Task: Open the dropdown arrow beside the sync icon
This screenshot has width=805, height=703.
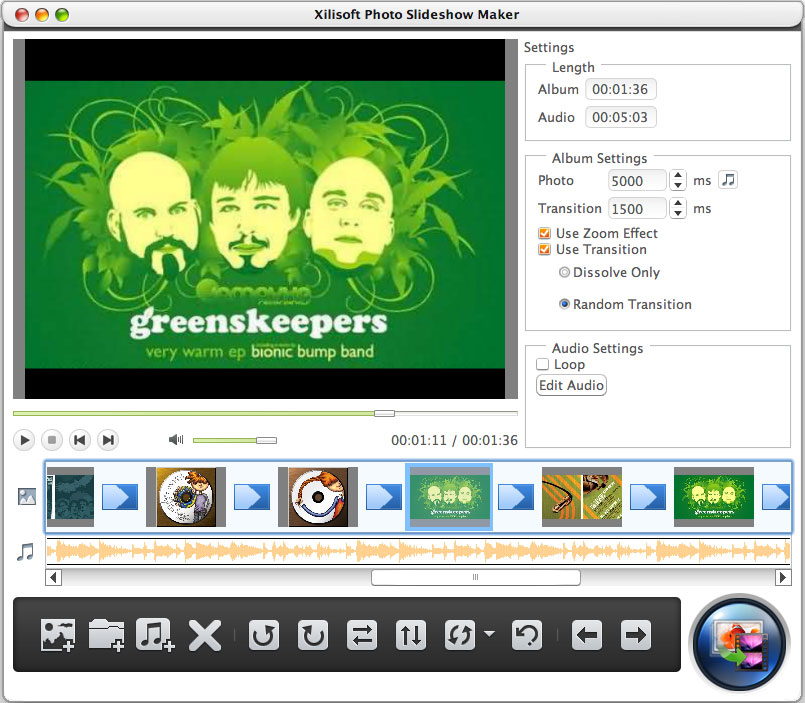Action: click(x=489, y=634)
